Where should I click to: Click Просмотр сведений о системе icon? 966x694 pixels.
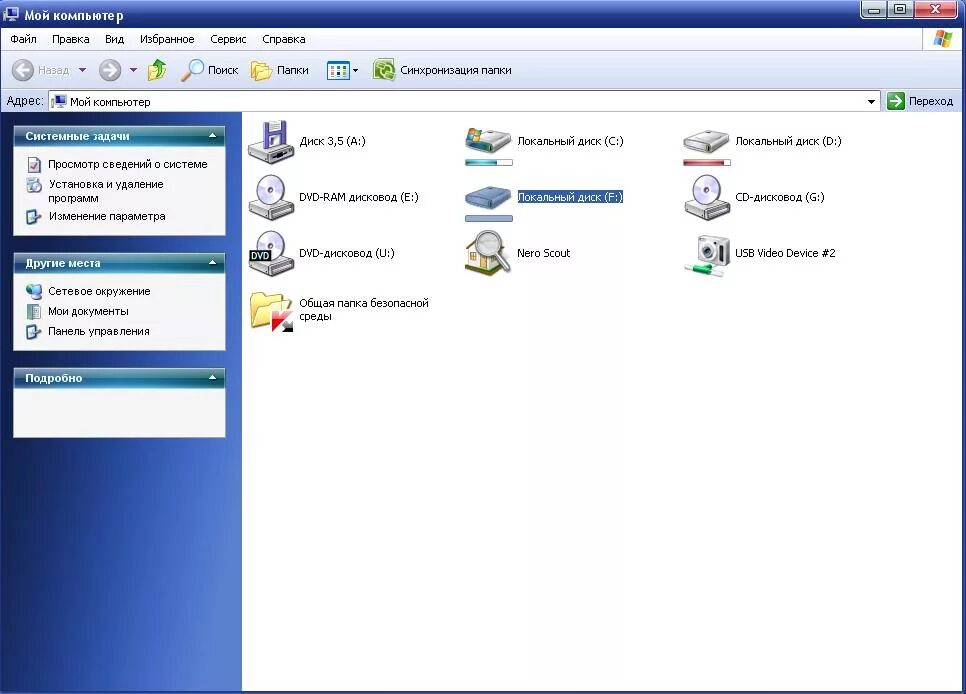[x=34, y=165]
